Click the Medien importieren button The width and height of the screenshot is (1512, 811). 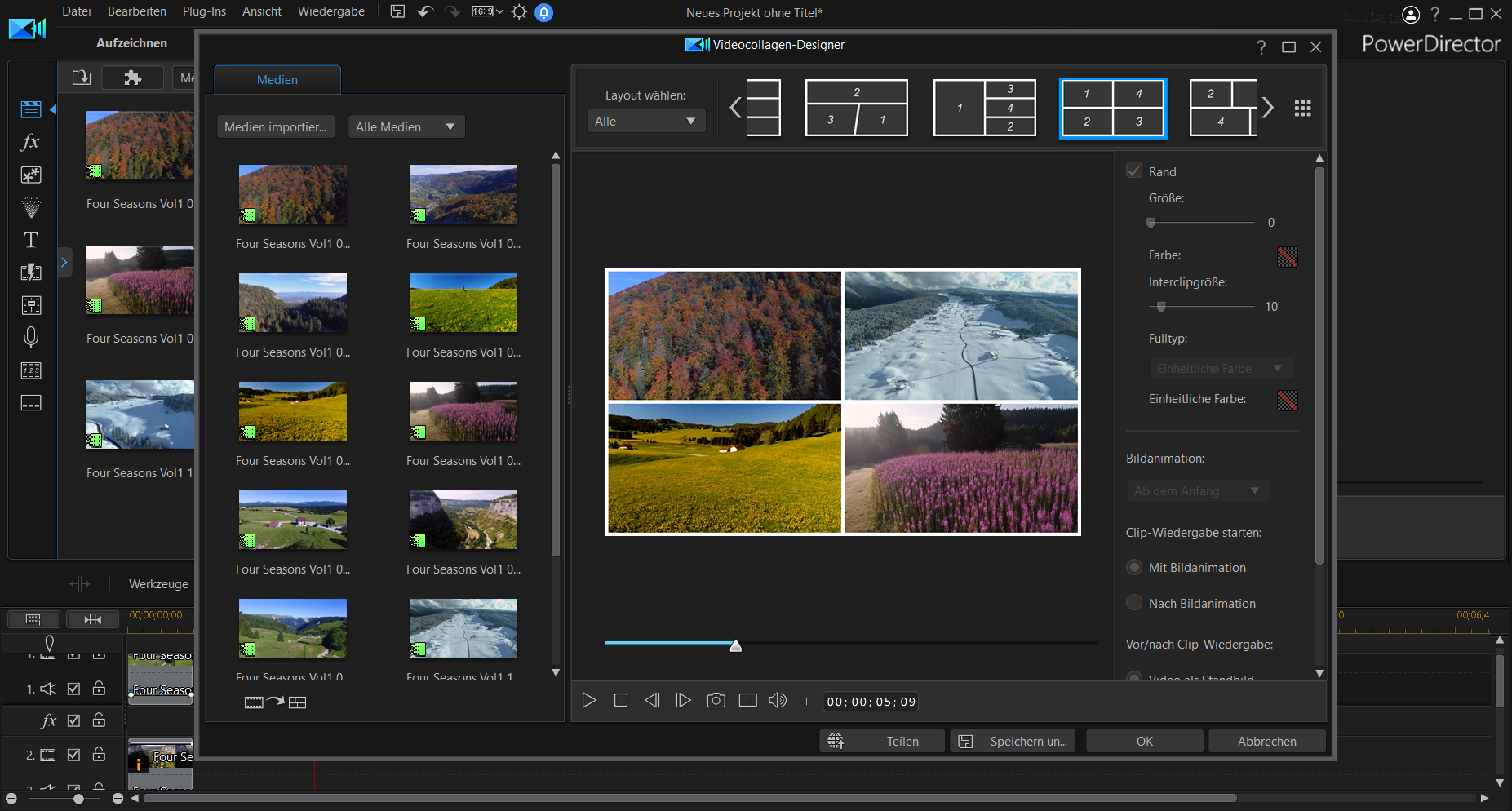click(276, 126)
